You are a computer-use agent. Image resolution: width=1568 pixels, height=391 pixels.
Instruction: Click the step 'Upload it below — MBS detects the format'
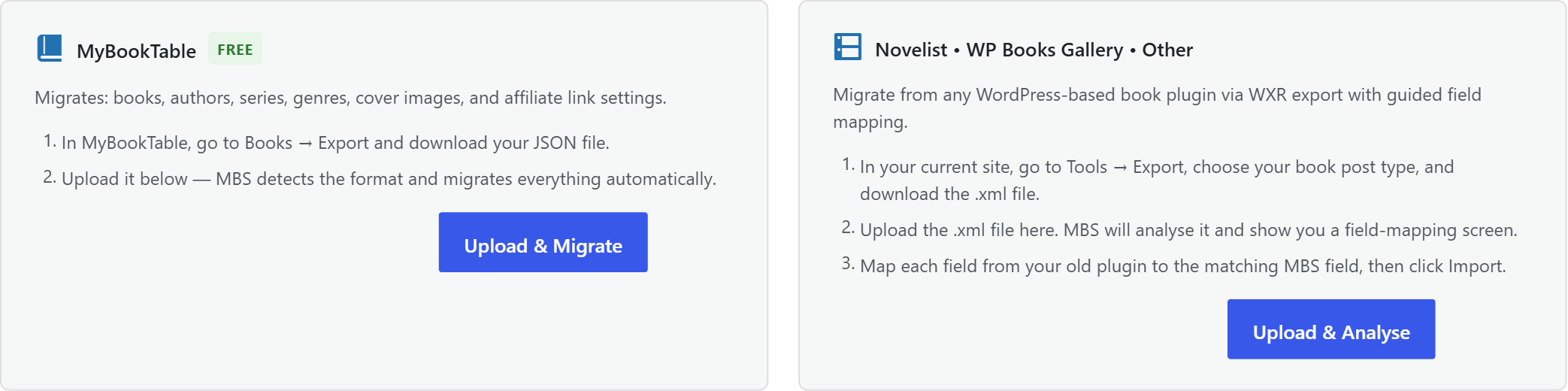[x=389, y=179]
